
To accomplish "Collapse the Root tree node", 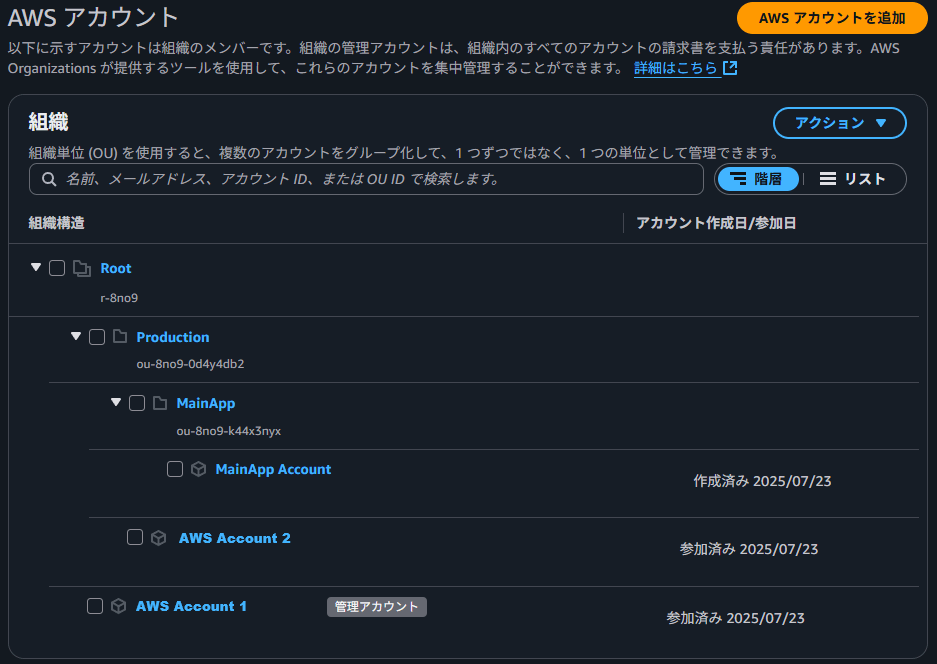I will coord(36,267).
